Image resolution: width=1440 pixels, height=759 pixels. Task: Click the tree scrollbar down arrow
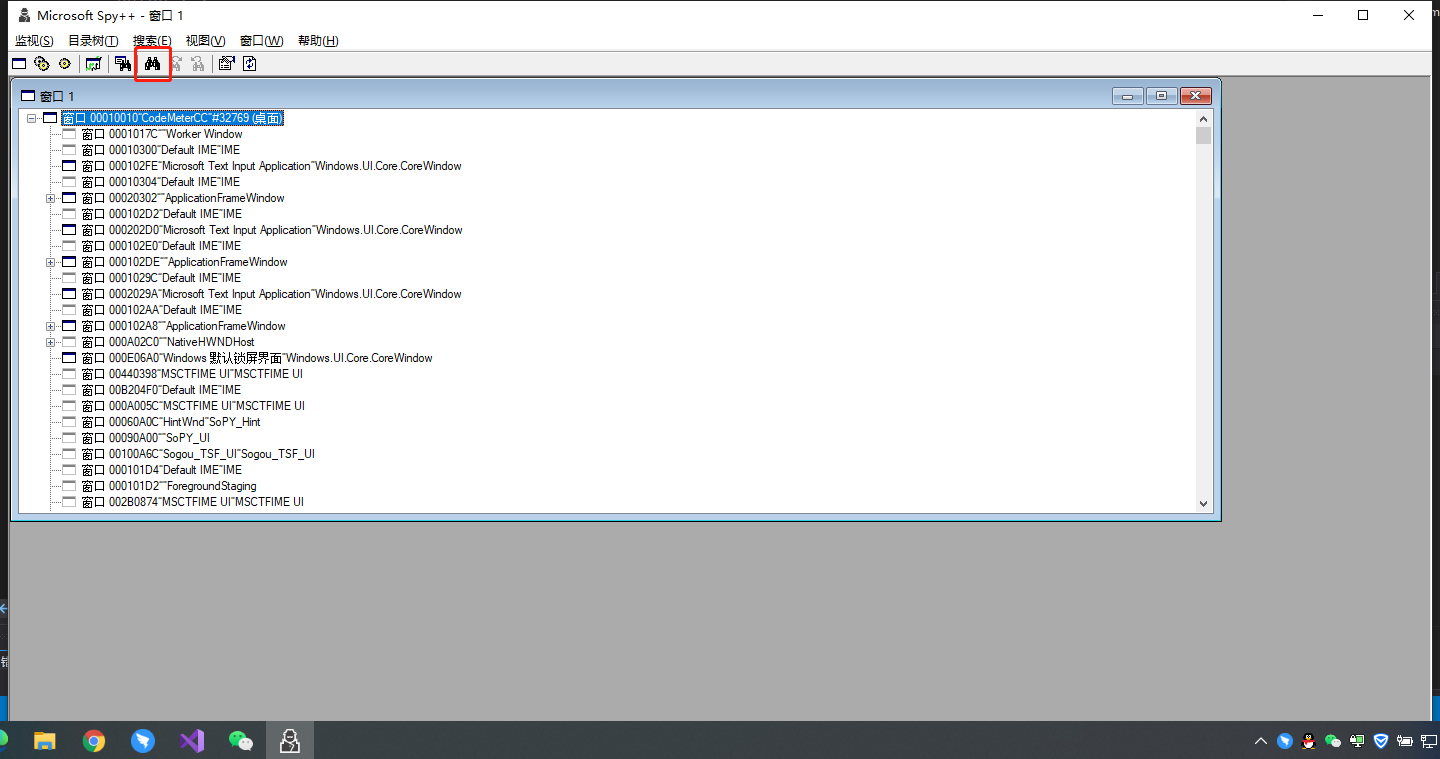[x=1203, y=504]
